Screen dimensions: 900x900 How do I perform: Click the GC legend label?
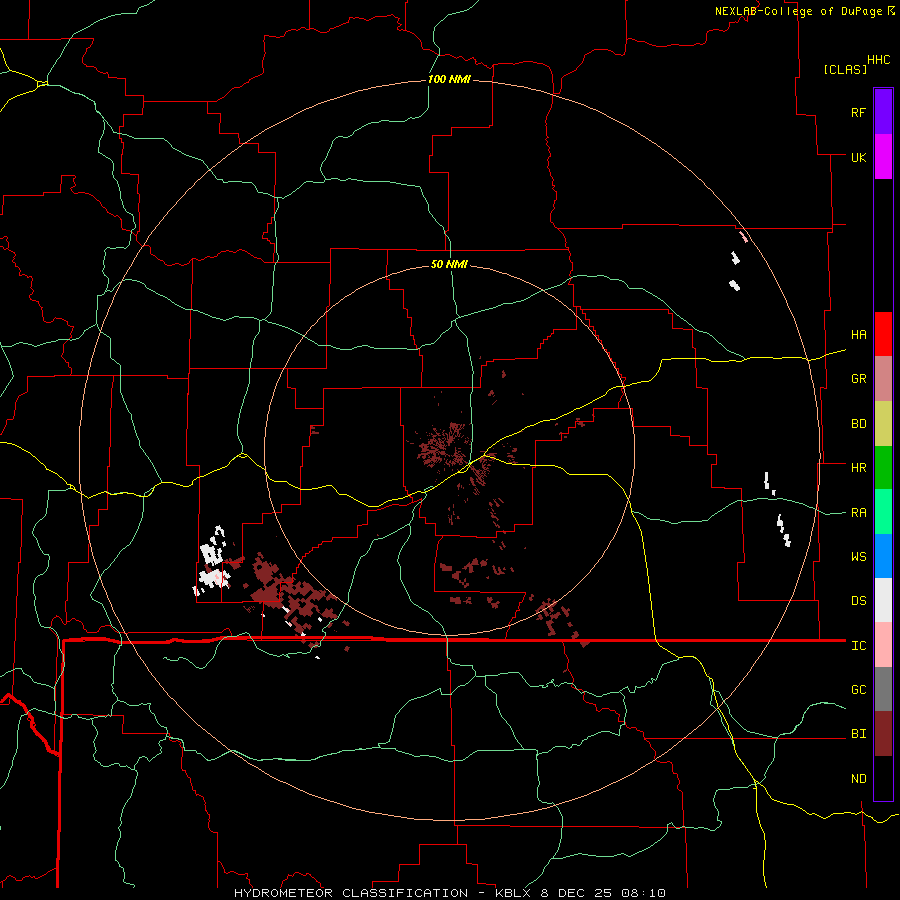coord(858,690)
